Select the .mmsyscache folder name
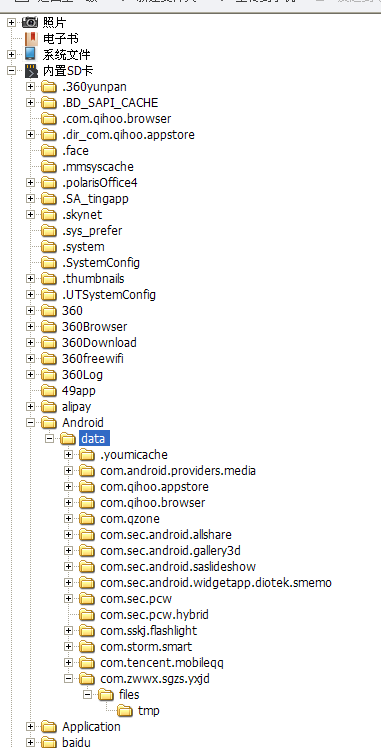 (98, 166)
